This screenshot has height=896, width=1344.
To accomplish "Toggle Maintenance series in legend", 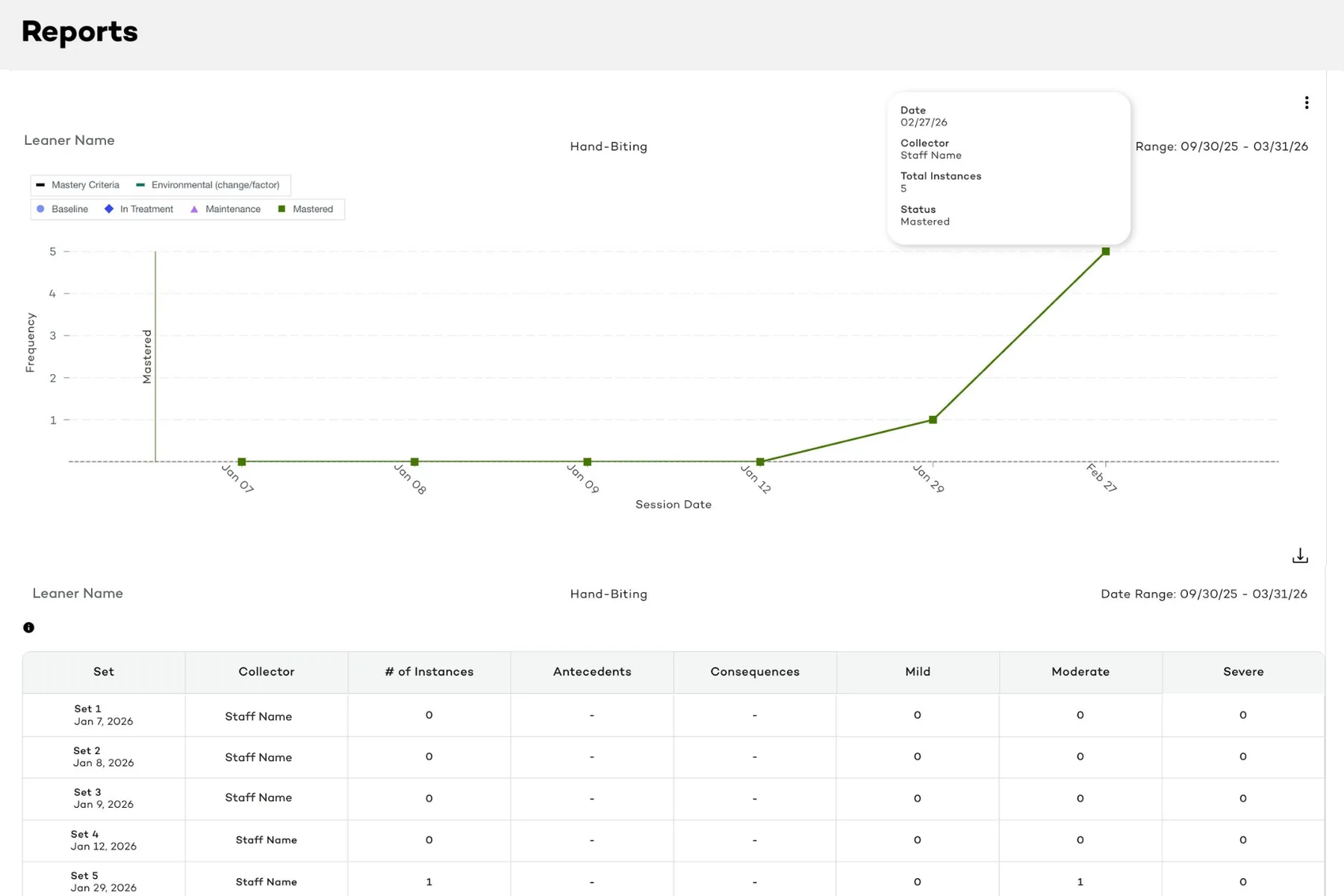I will pos(225,209).
